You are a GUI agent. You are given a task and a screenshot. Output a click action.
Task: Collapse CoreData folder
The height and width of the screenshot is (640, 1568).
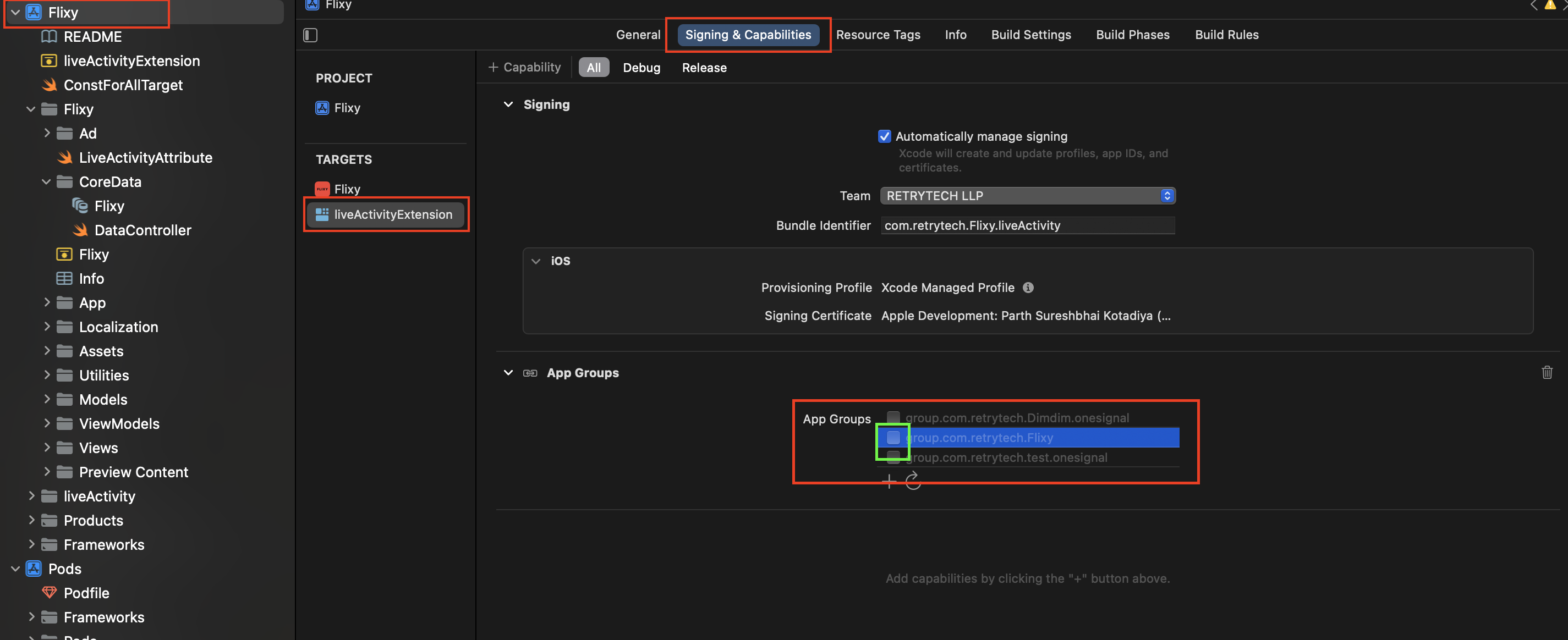[46, 182]
